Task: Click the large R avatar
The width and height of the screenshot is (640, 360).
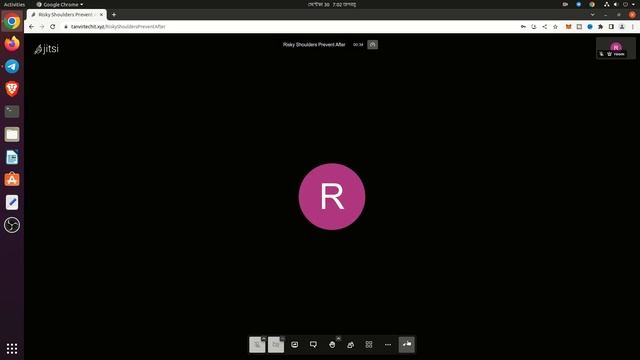Action: tap(332, 197)
